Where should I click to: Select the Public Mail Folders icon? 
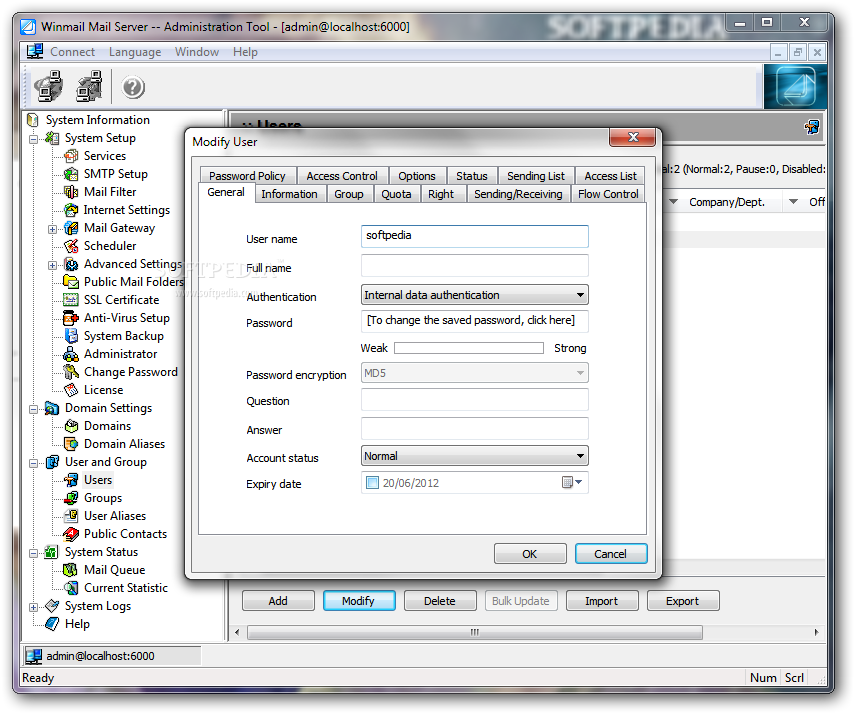(71, 283)
